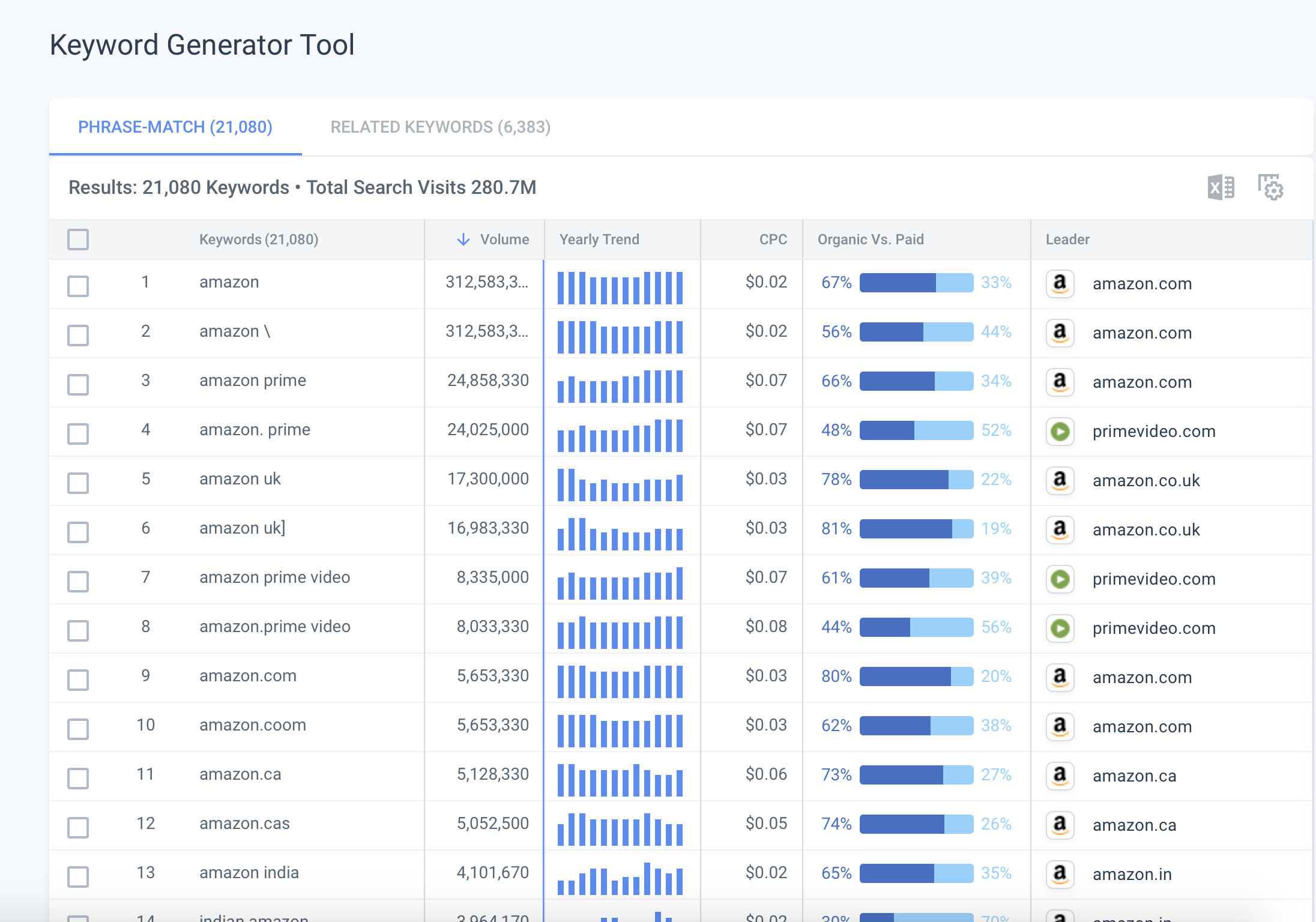Click primevideo logo in amazon. prime row
1316x922 pixels.
pos(1060,431)
